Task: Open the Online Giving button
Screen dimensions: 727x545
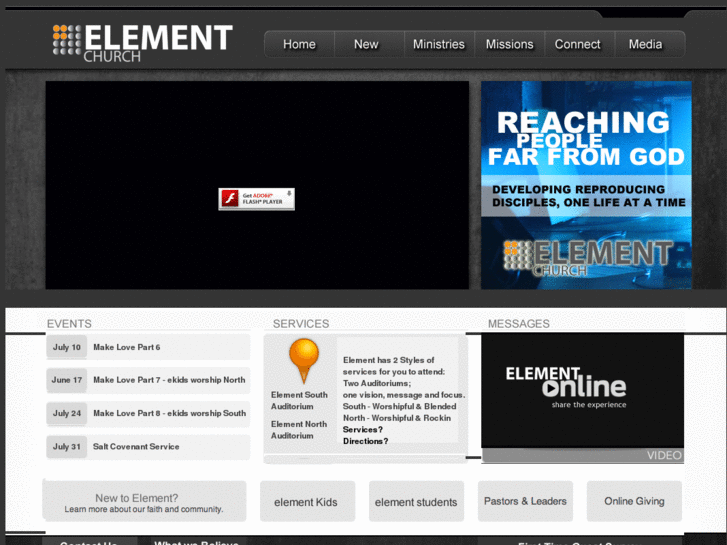Action: [x=634, y=501]
